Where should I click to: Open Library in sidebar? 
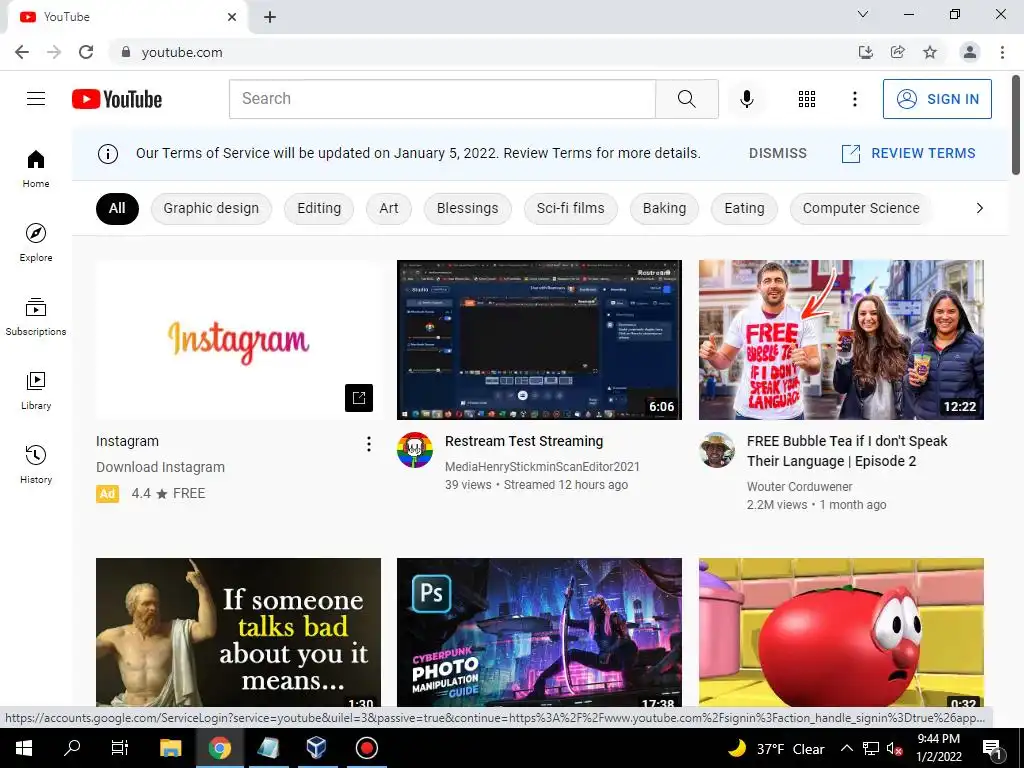tap(36, 391)
